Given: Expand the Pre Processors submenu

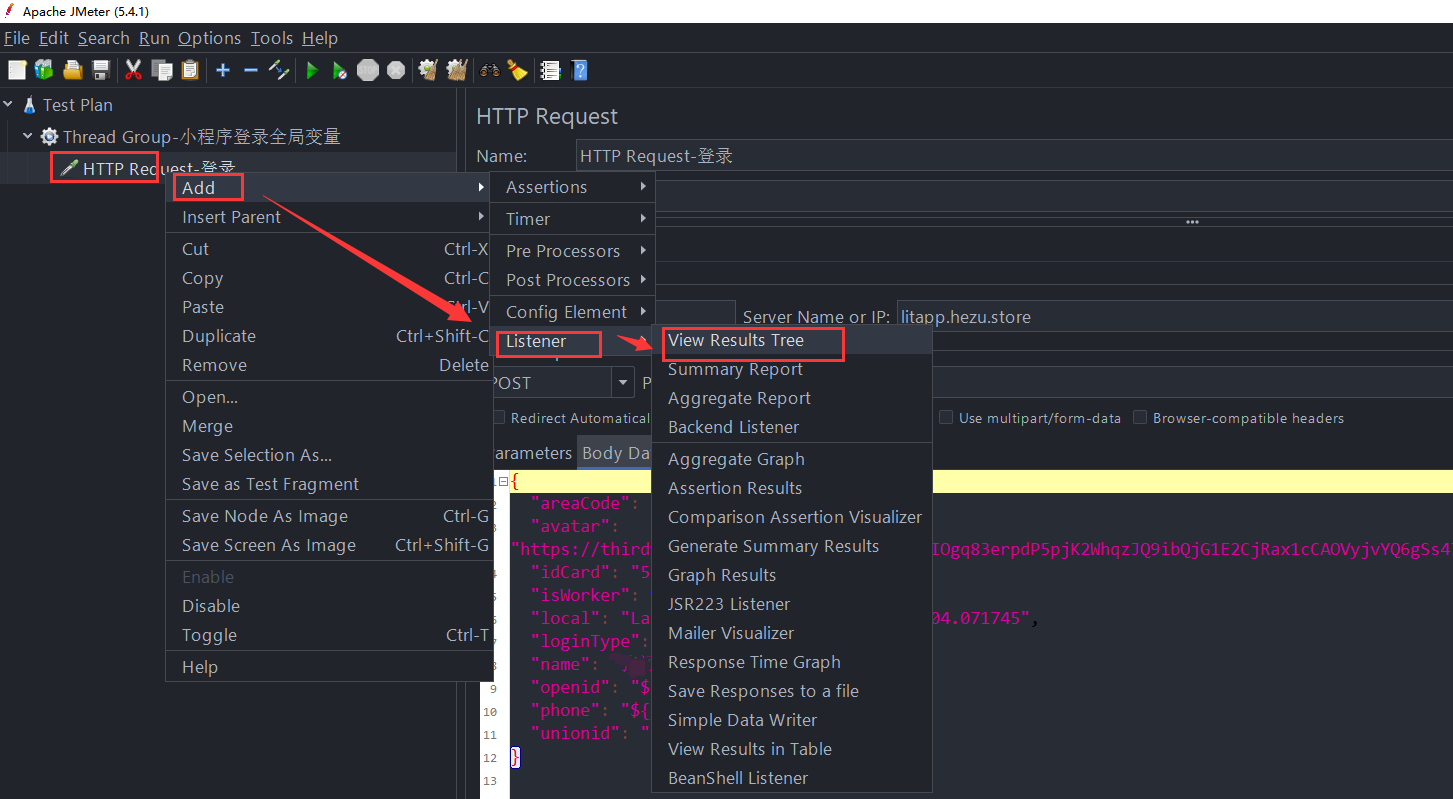Looking at the screenshot, I should pyautogui.click(x=572, y=251).
